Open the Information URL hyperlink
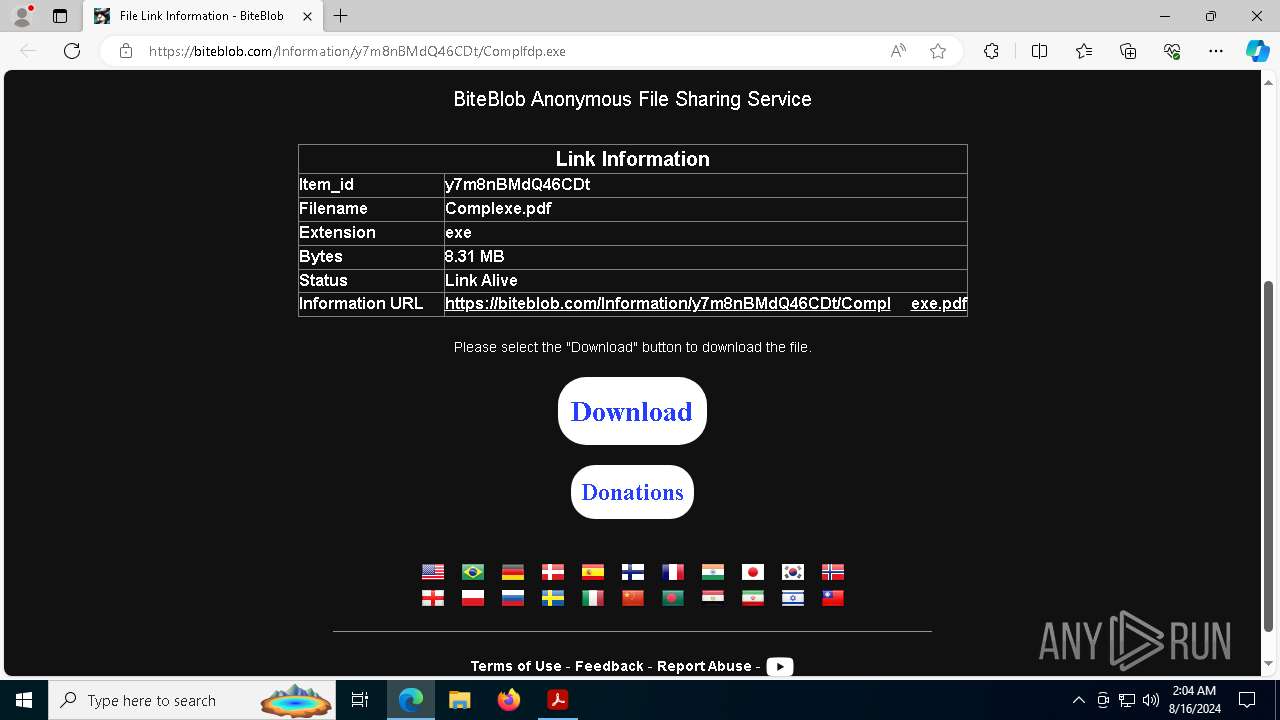This screenshot has height=720, width=1280. pyautogui.click(x=706, y=304)
